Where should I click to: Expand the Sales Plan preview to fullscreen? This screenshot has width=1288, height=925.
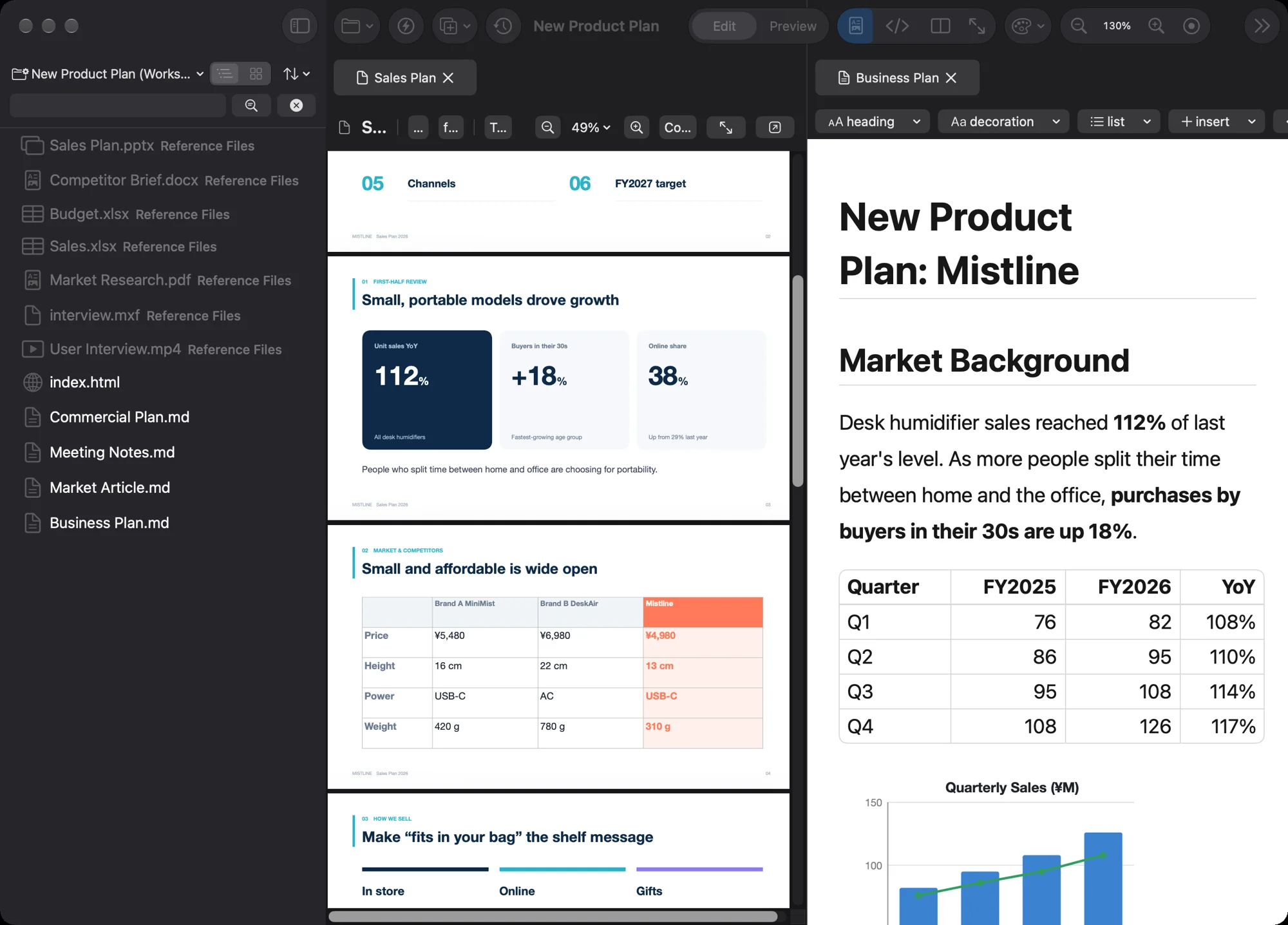tap(726, 128)
